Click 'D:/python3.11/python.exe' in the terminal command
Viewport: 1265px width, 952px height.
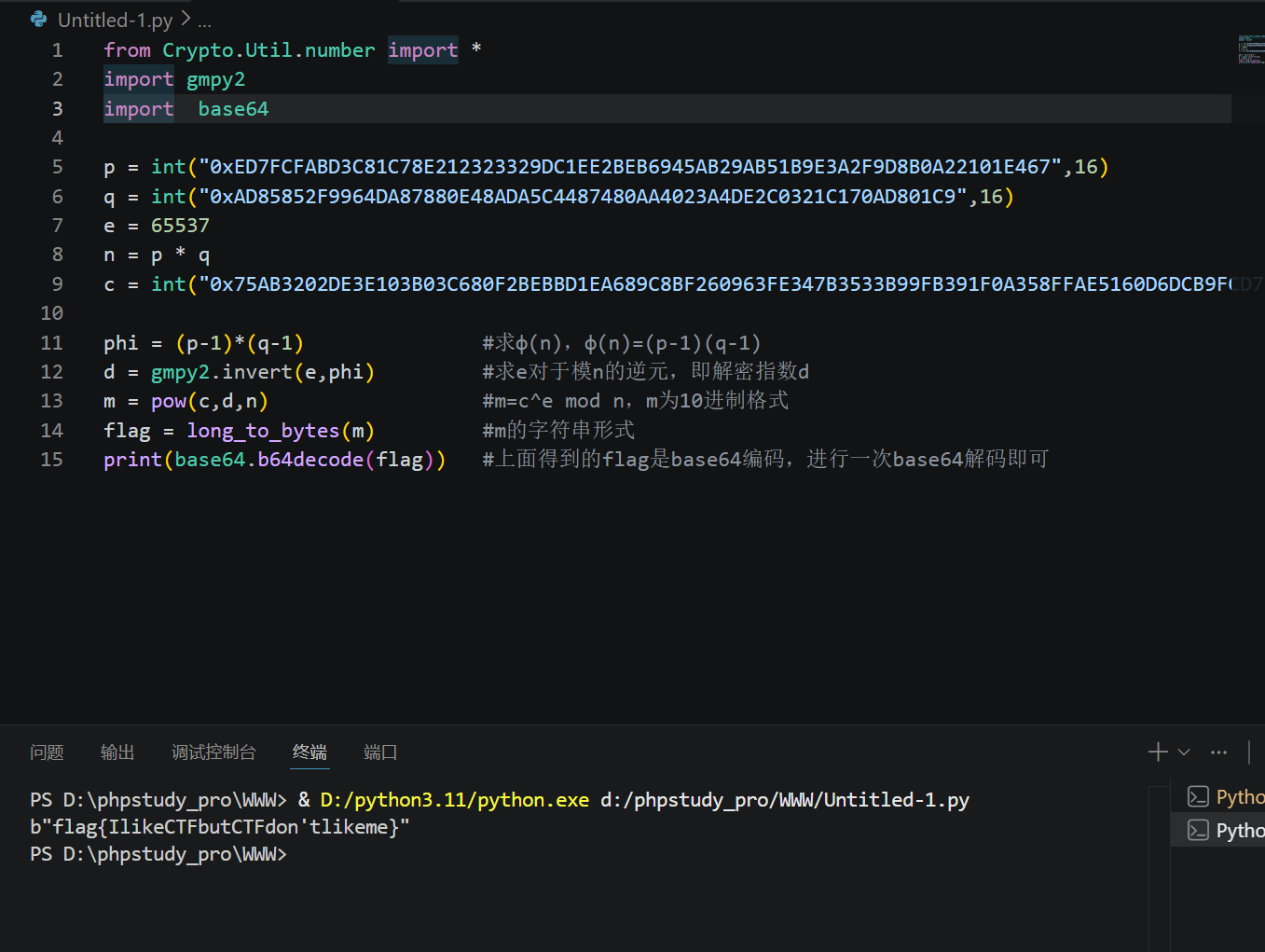(455, 800)
